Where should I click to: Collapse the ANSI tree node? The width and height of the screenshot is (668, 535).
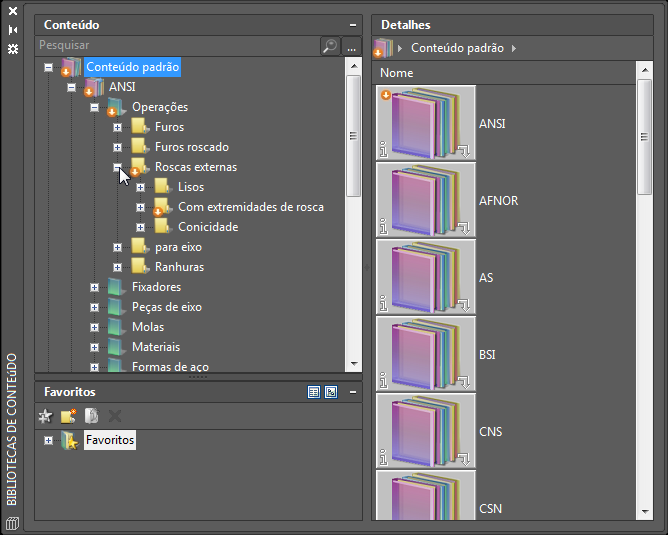[72, 87]
